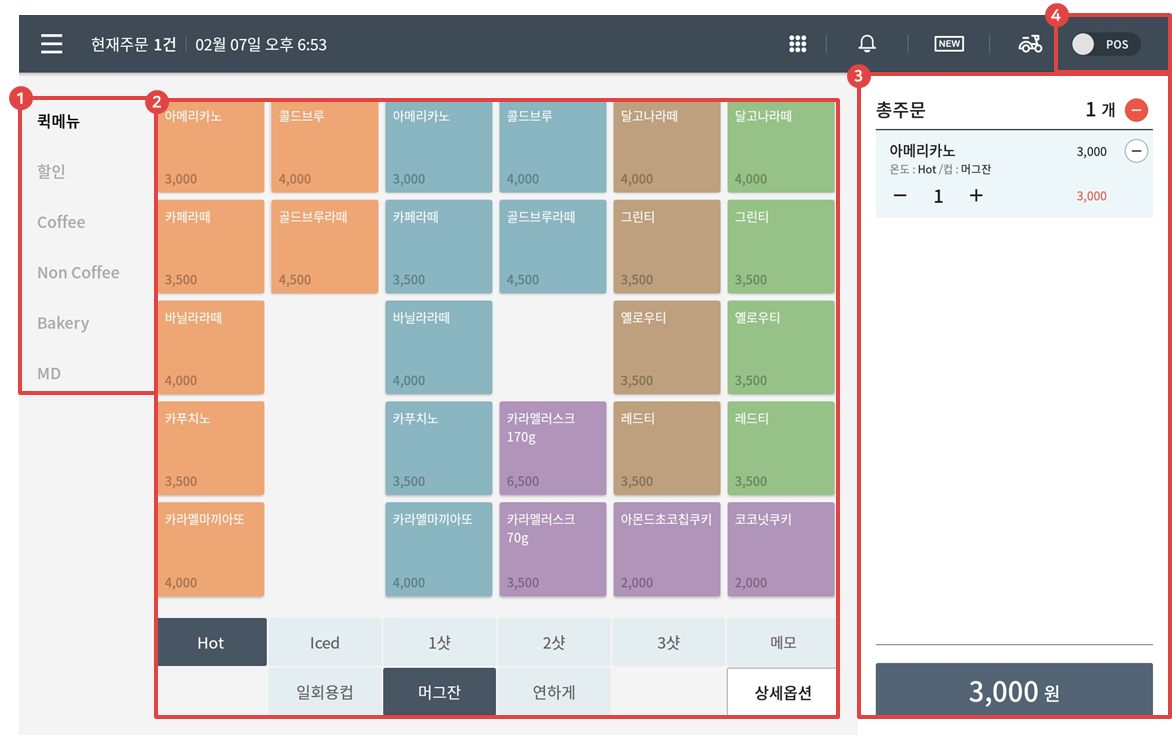Image resolution: width=1172 pixels, height=735 pixels.
Task: Toggle the Hot temperature option
Action: [x=212, y=642]
